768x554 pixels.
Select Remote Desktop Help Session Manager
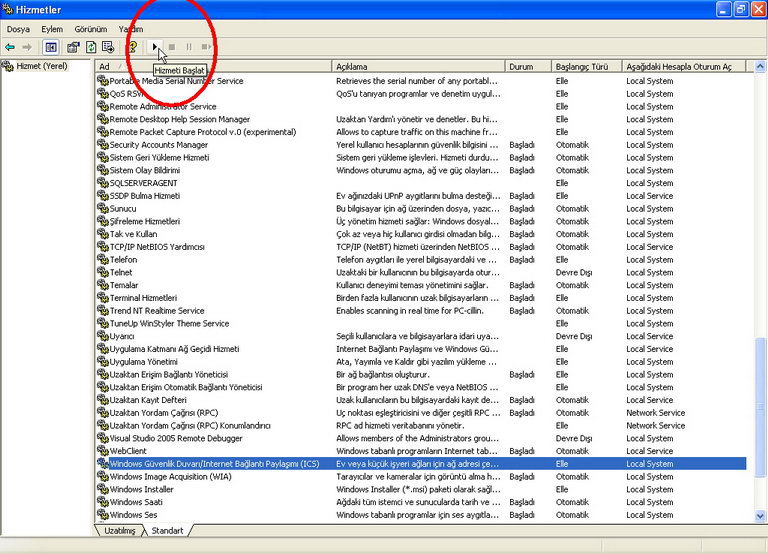[x=421, y=119]
